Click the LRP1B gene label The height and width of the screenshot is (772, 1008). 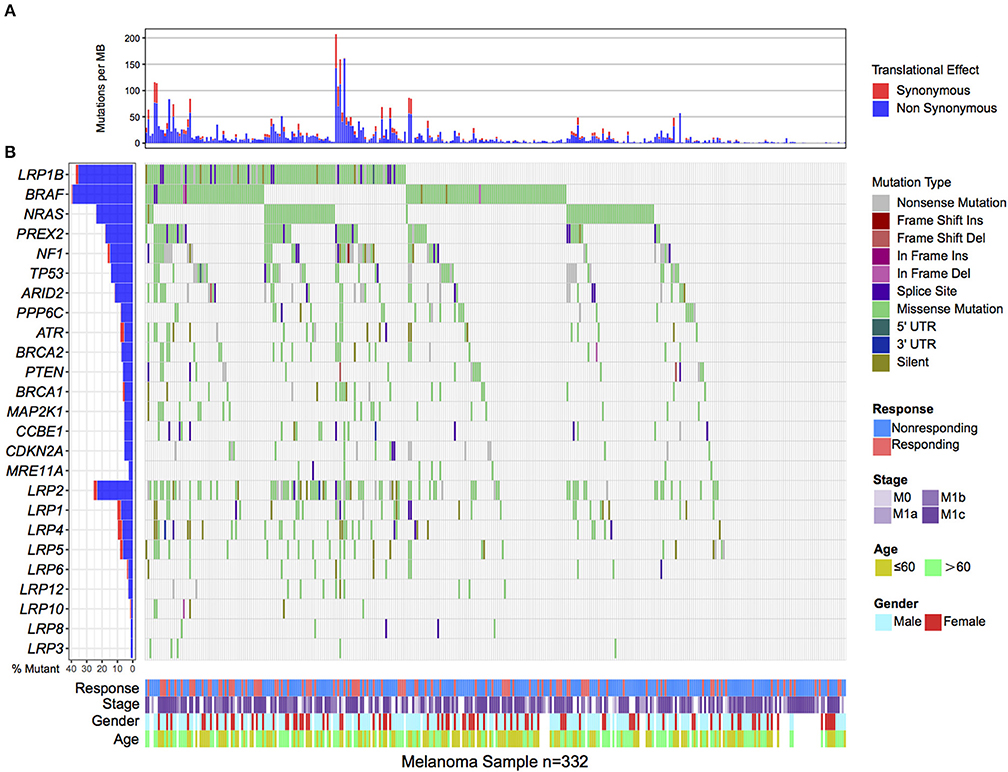(x=41, y=175)
